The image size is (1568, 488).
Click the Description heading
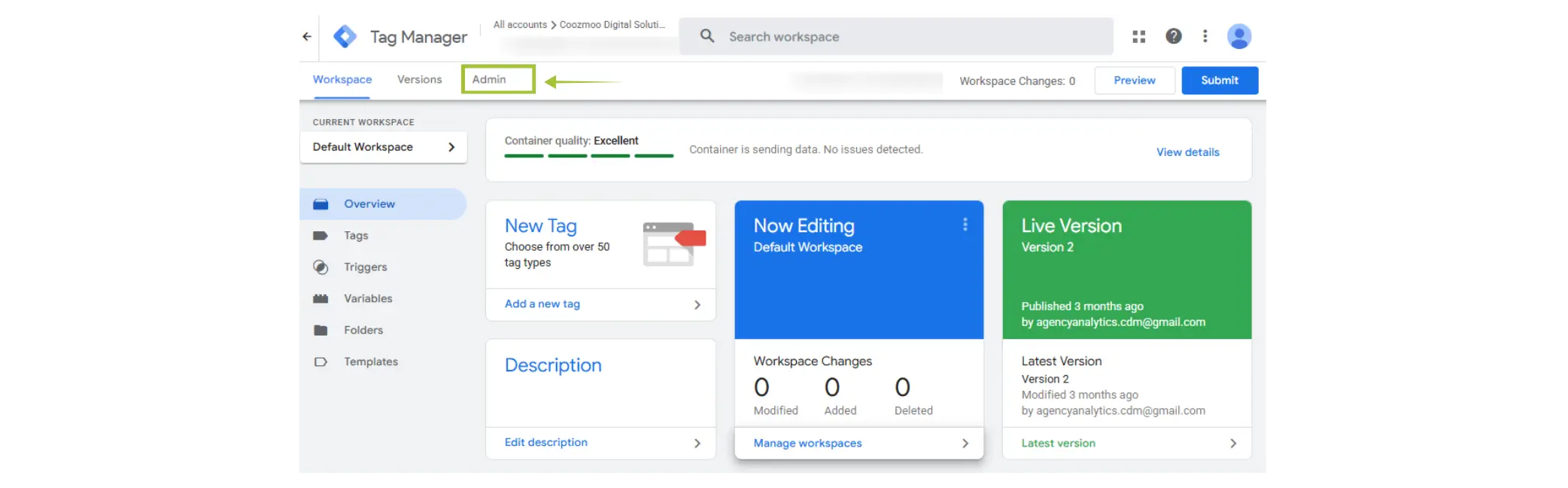tap(553, 365)
